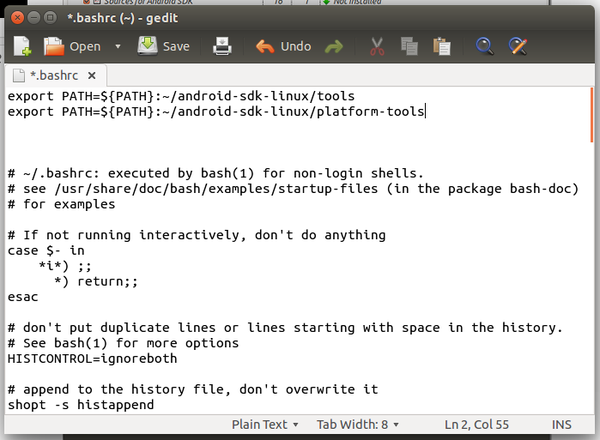Click the Ln 2, Col 55 status
This screenshot has width=600, height=440.
tap(476, 424)
